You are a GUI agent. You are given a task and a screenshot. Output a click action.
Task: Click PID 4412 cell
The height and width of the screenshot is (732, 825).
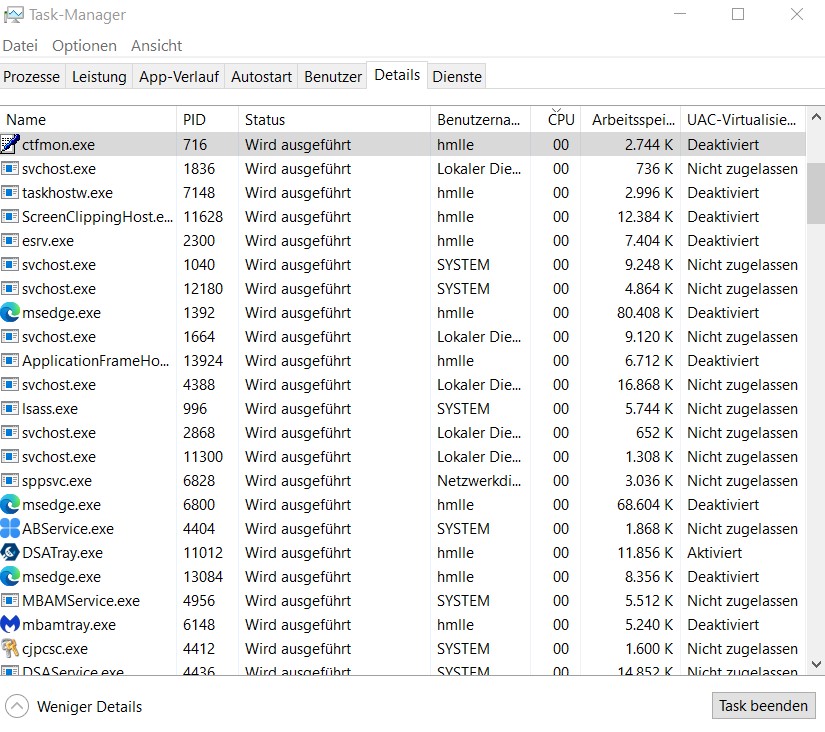pos(198,648)
